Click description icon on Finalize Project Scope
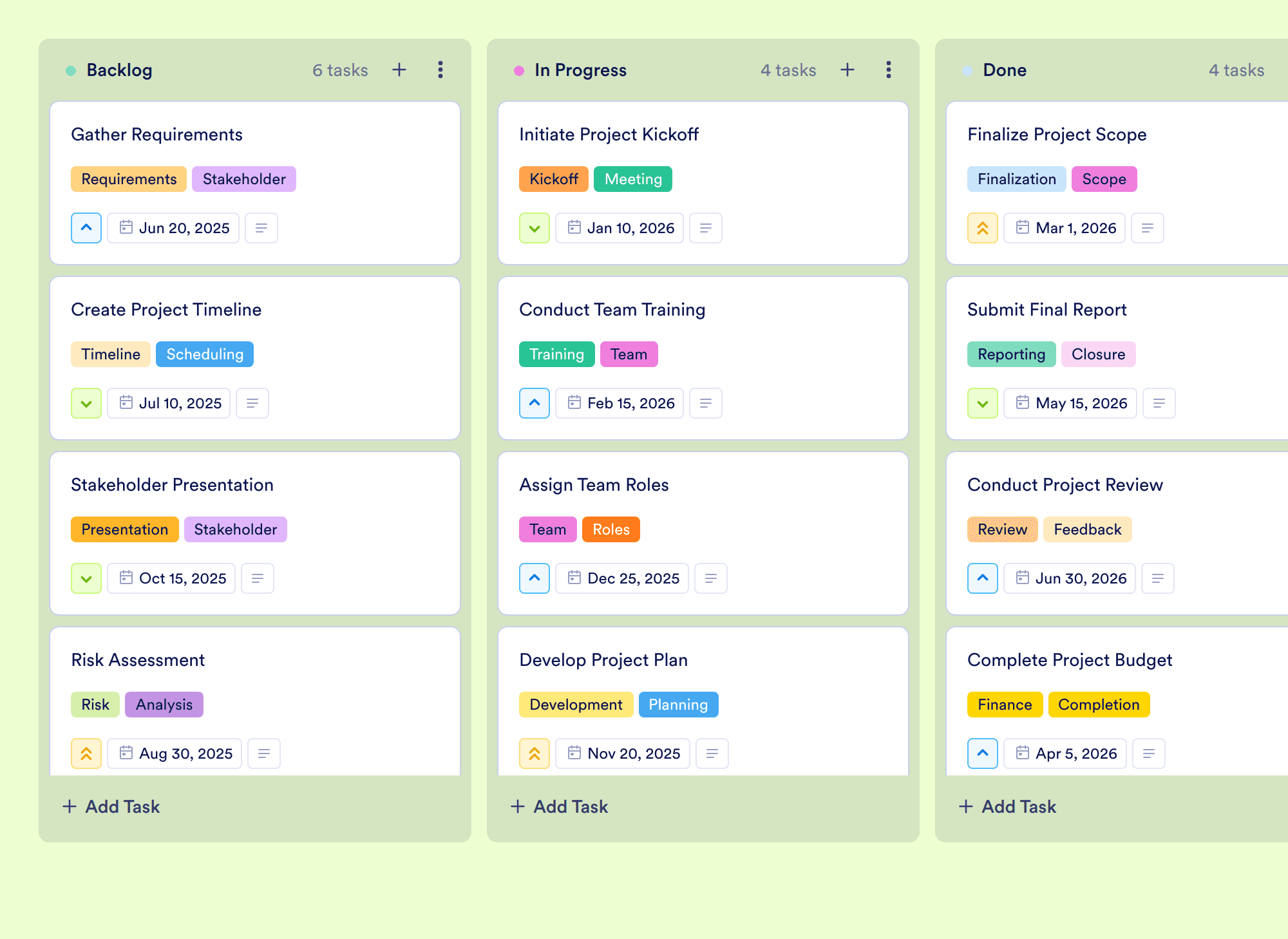This screenshot has height=939, width=1288. coord(1148,228)
